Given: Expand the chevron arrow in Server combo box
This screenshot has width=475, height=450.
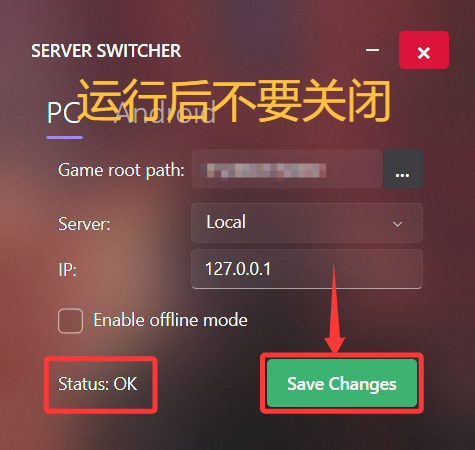Looking at the screenshot, I should [x=397, y=224].
